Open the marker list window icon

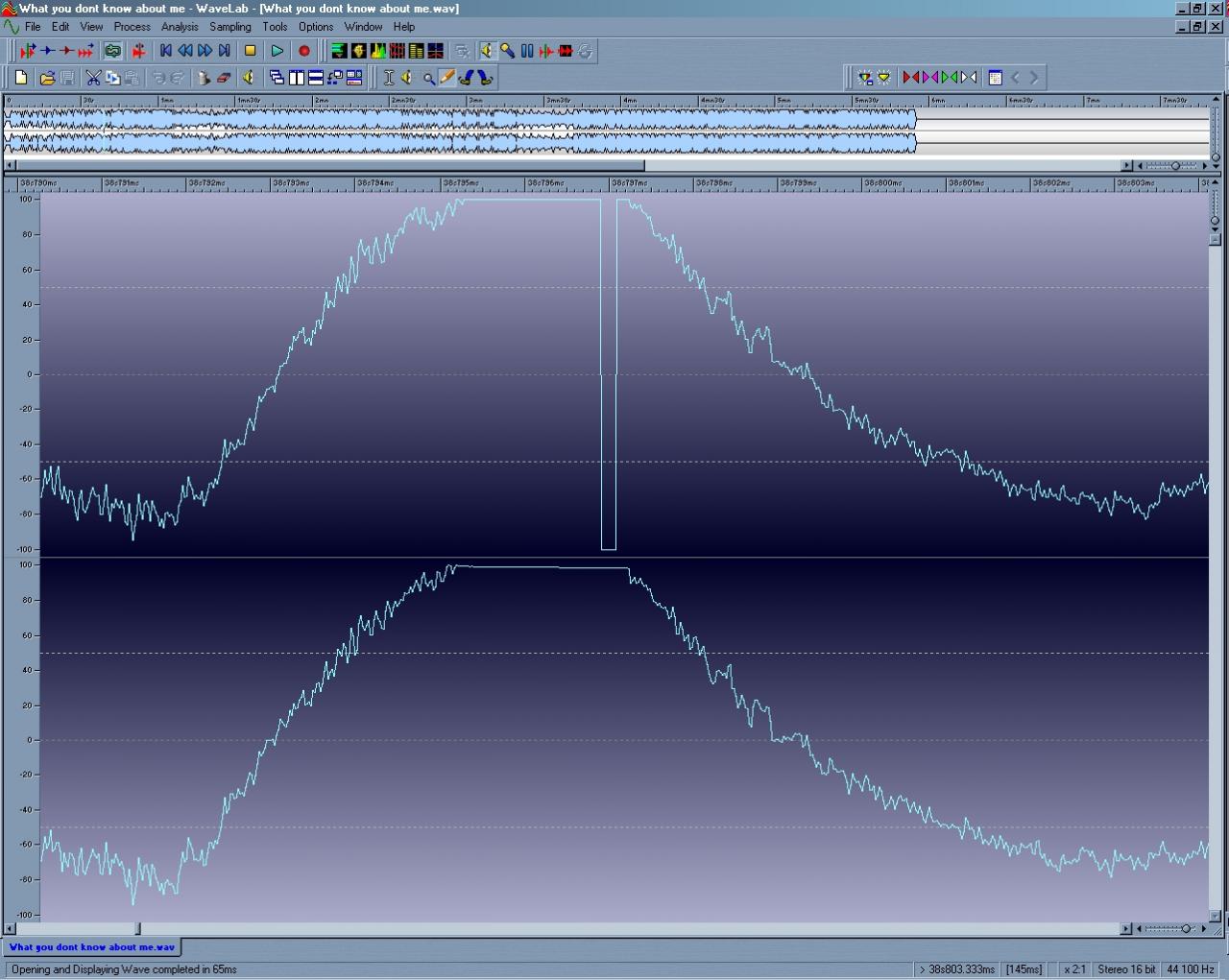996,78
